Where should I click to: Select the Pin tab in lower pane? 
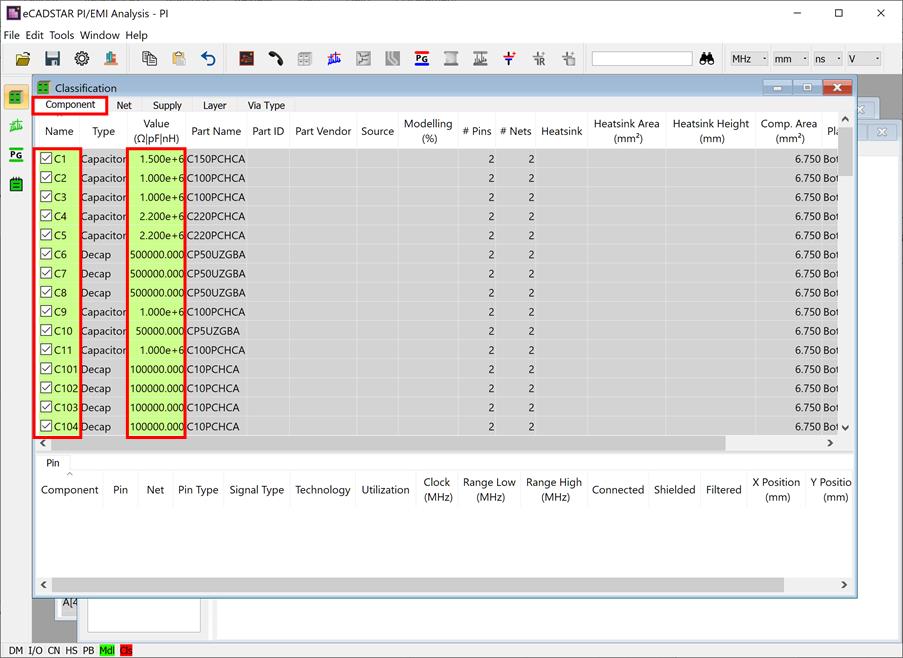coord(52,463)
